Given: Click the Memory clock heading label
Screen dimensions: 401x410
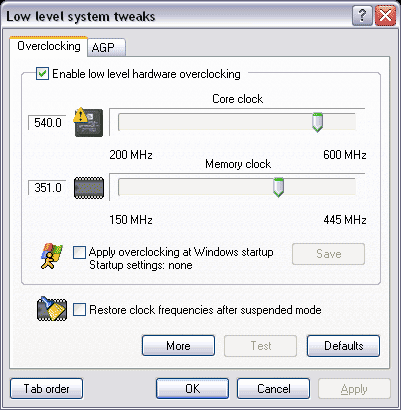Looking at the screenshot, I should click(x=238, y=164).
